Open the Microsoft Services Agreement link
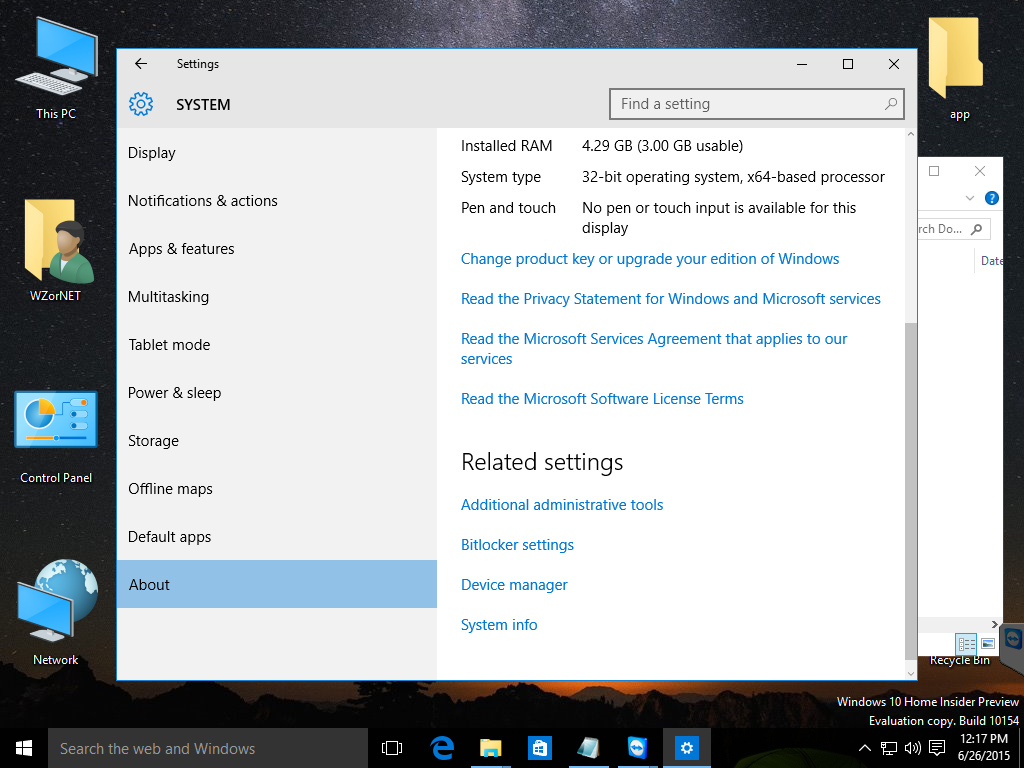The width and height of the screenshot is (1024, 768). coord(654,349)
